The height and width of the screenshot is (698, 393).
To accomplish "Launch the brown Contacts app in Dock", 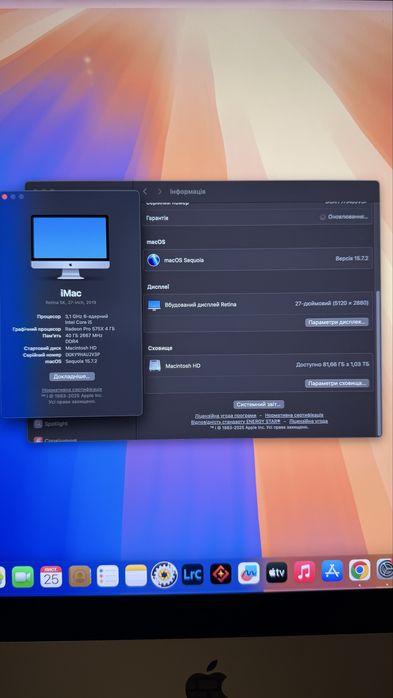I will click(x=80, y=576).
